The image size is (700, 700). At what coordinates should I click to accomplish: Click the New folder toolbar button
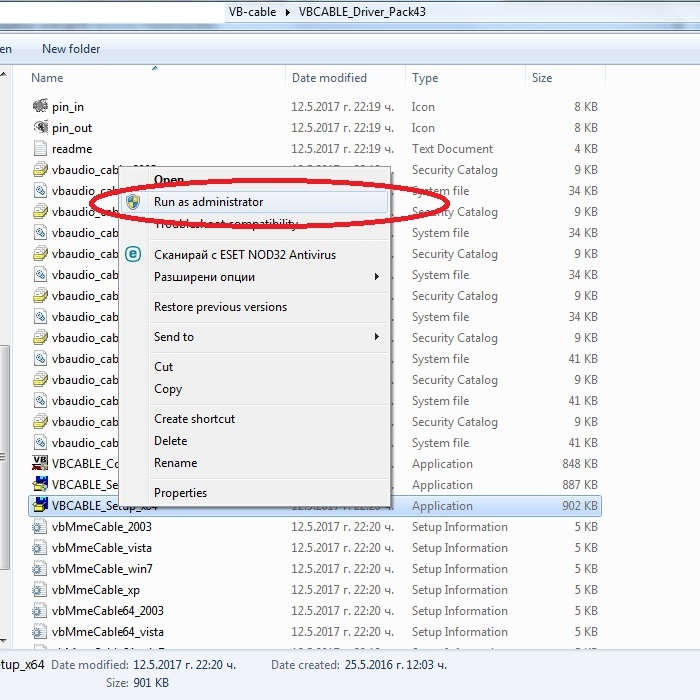[x=71, y=49]
